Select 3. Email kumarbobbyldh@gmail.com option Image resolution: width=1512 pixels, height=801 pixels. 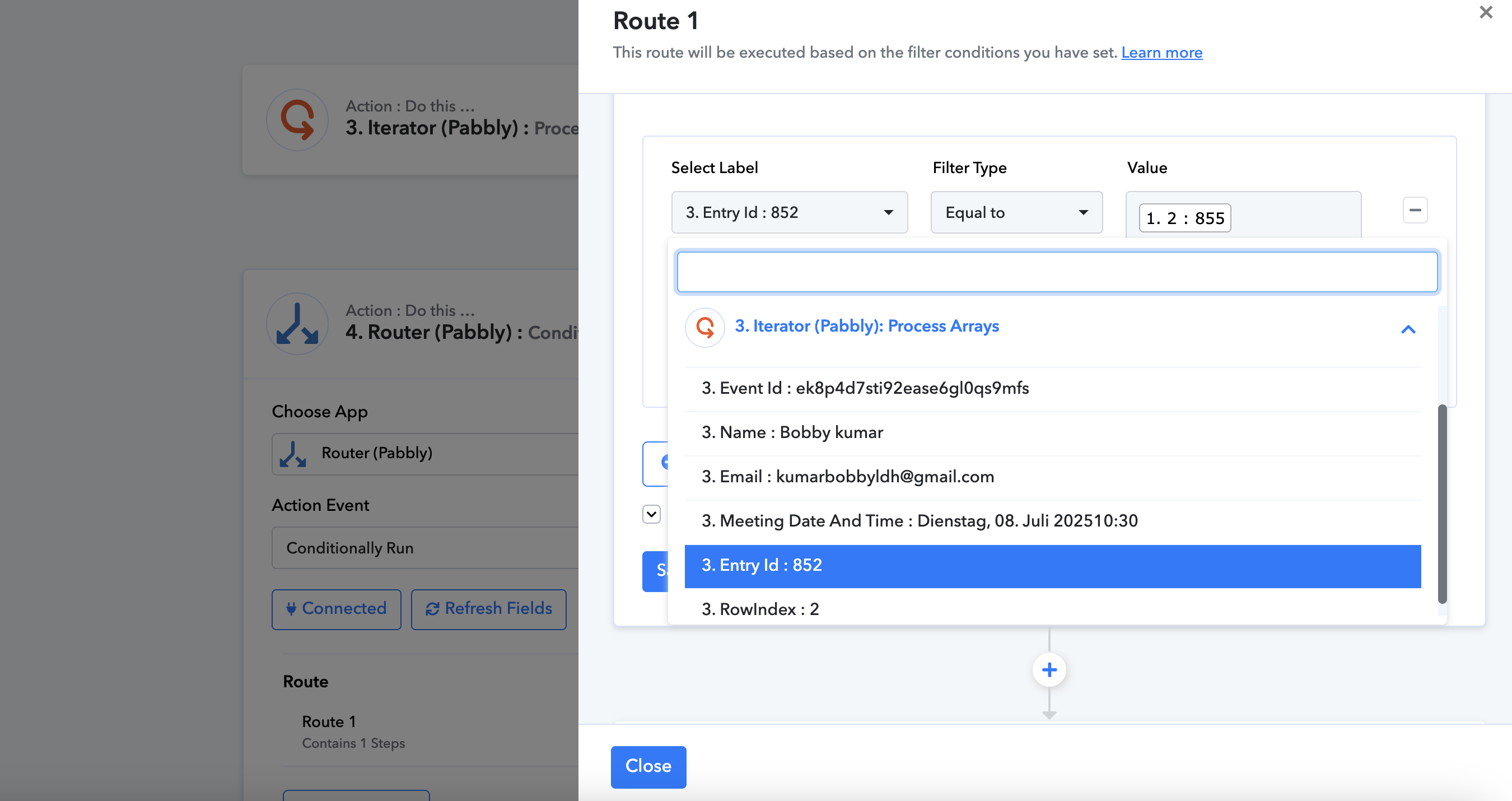(x=1052, y=477)
